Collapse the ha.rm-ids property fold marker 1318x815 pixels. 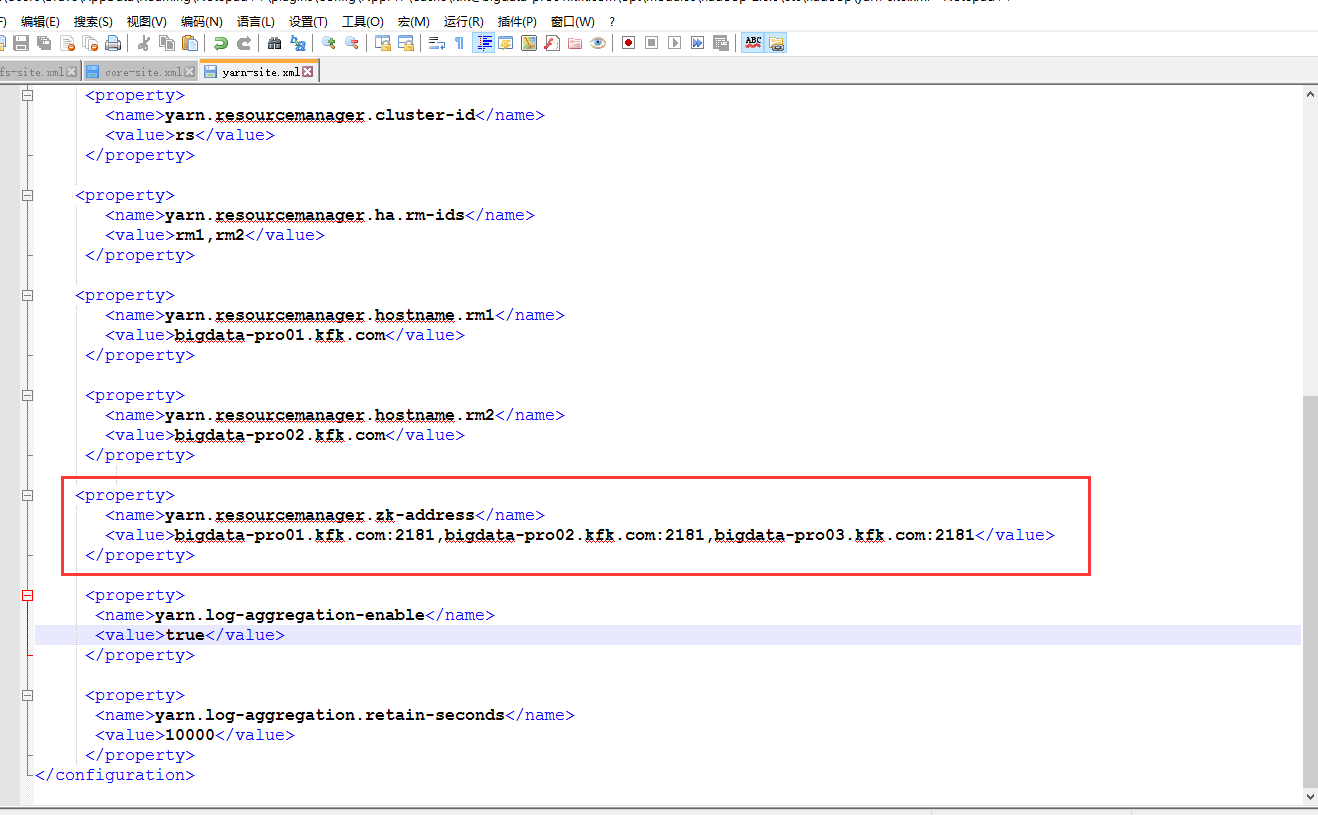[28, 195]
